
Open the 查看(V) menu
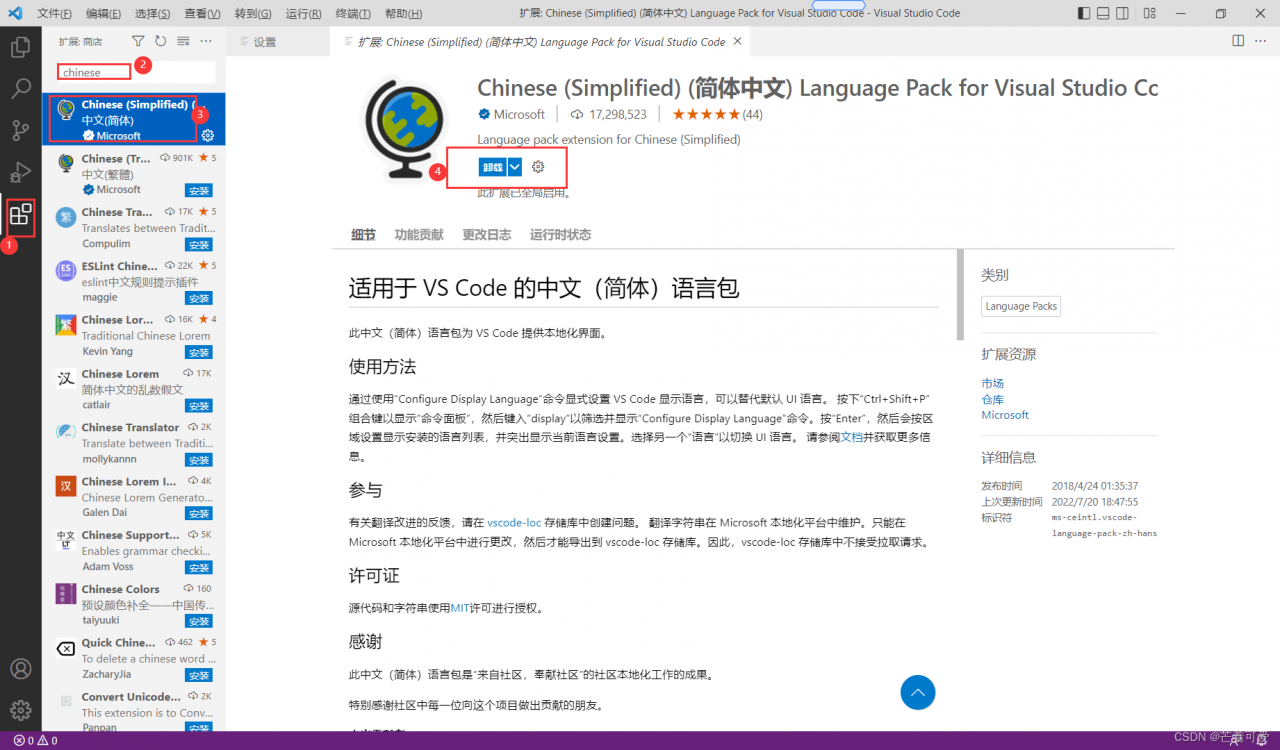point(203,14)
